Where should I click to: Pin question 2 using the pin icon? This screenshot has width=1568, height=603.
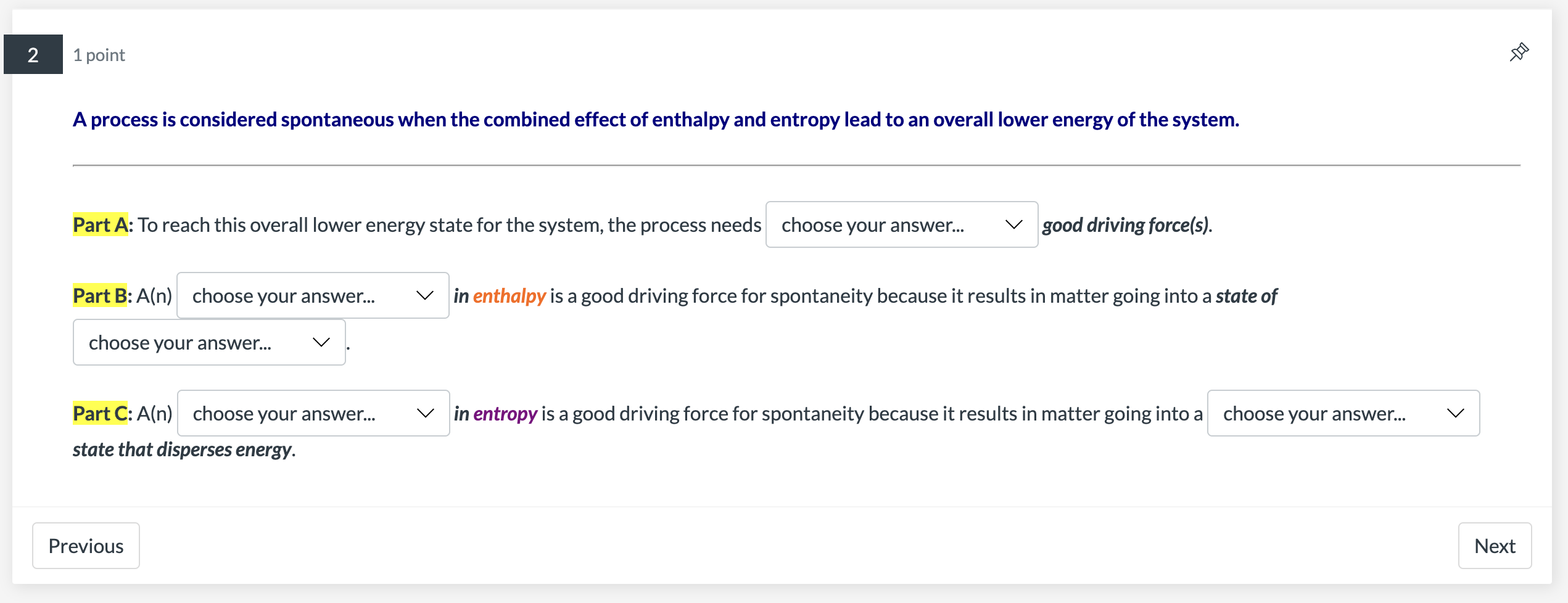[x=1519, y=52]
